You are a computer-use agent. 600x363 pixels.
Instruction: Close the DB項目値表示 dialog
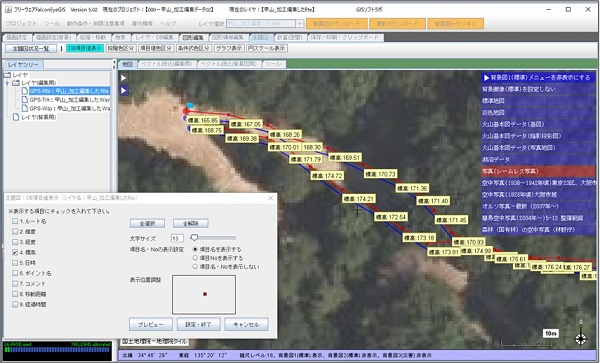point(271,198)
